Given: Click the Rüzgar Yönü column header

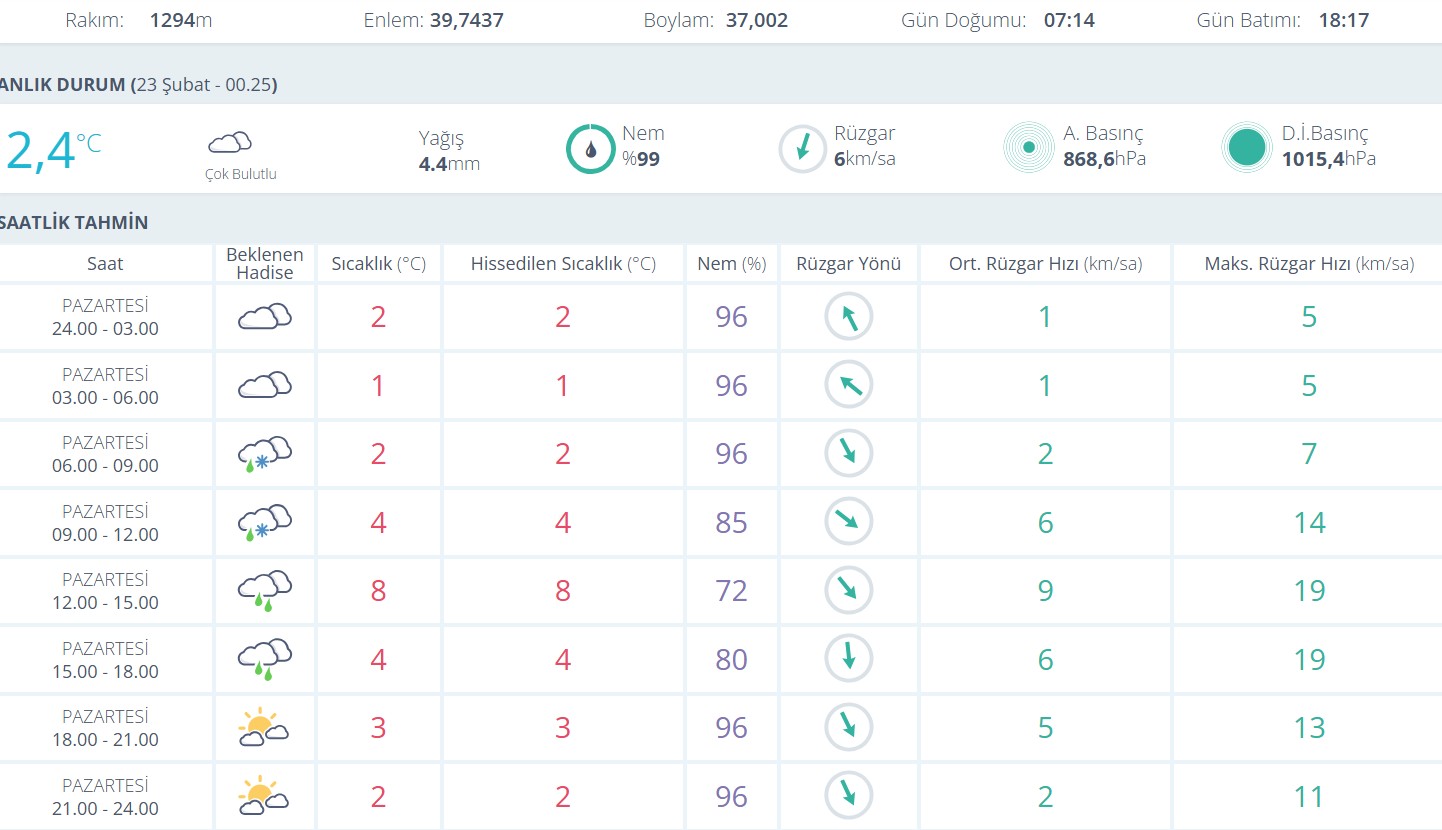Looking at the screenshot, I should click(x=848, y=264).
